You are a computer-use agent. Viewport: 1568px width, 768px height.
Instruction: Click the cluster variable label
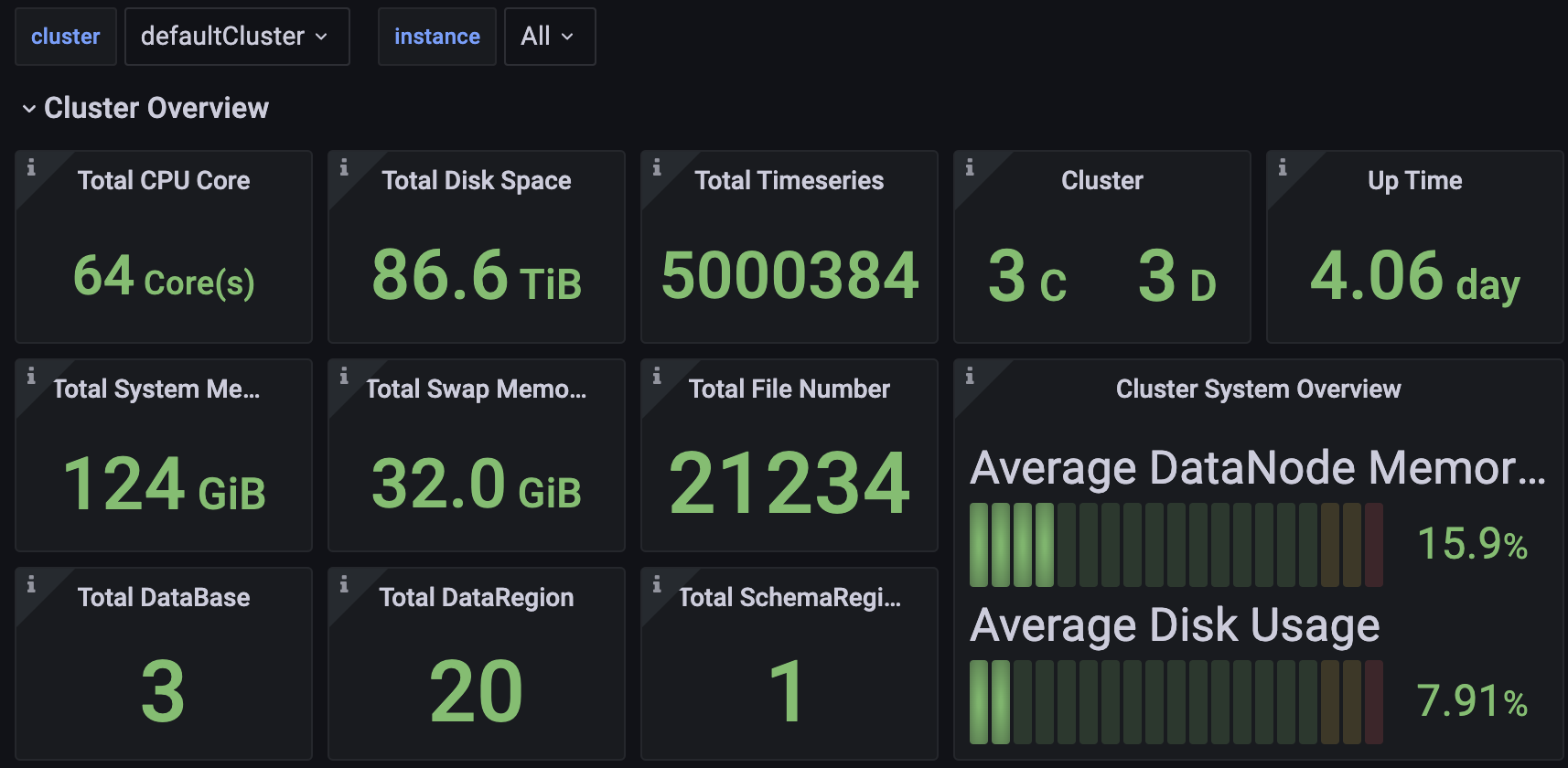65,37
